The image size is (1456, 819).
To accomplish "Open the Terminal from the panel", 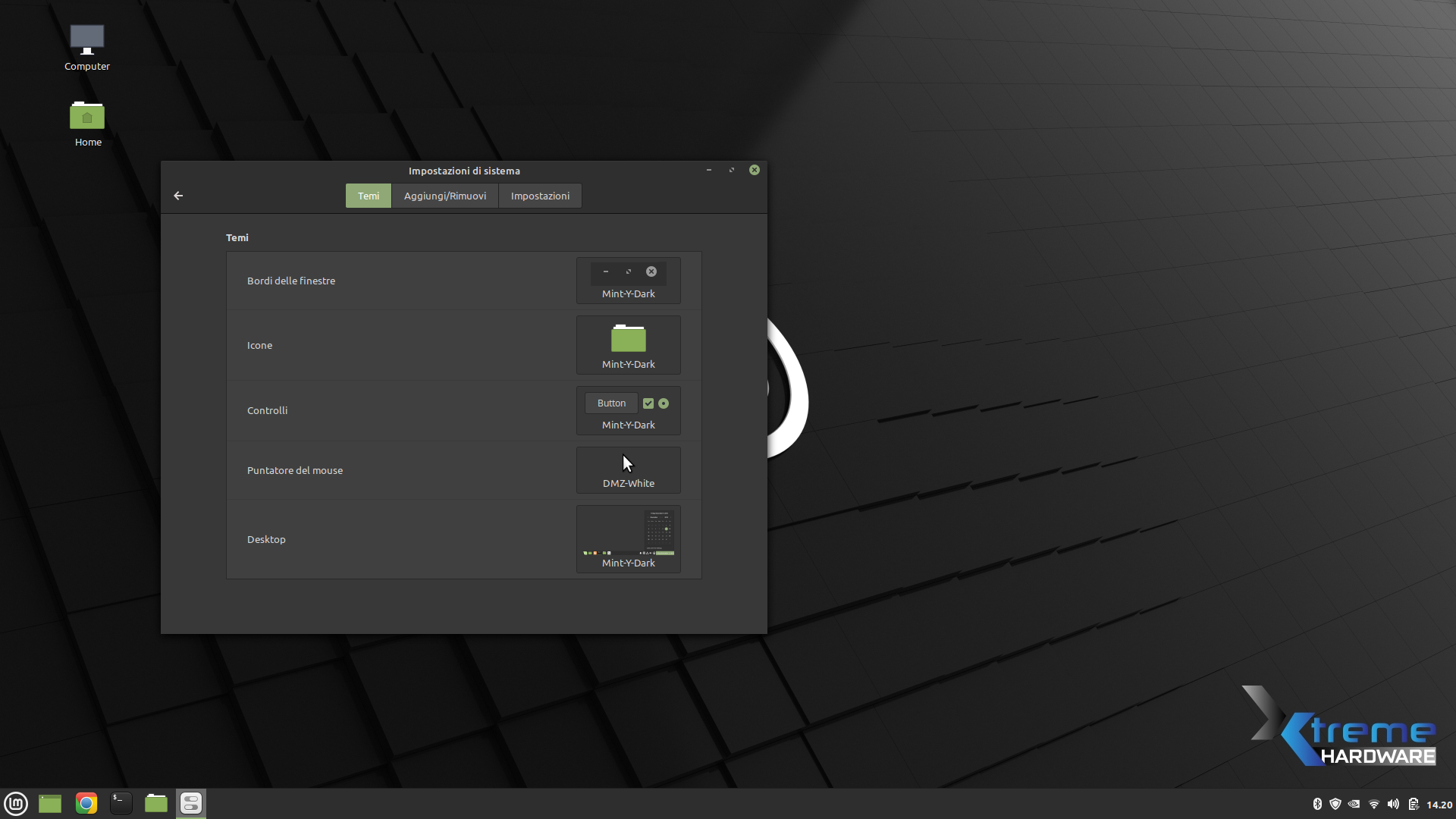I will 121,803.
